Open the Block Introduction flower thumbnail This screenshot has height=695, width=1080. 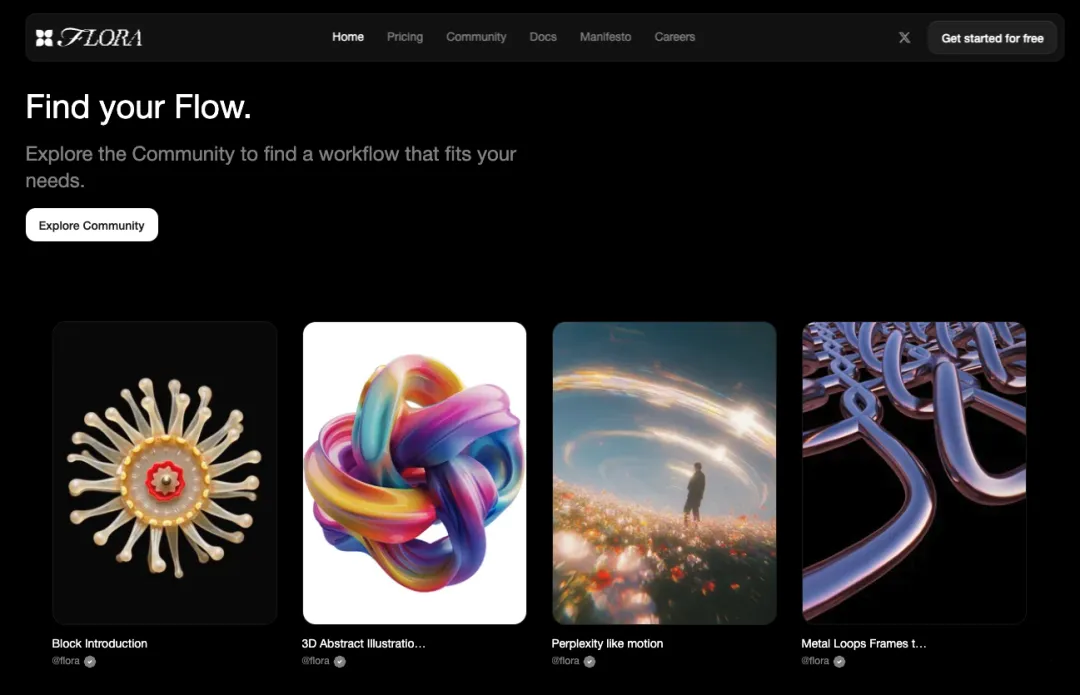coord(165,473)
